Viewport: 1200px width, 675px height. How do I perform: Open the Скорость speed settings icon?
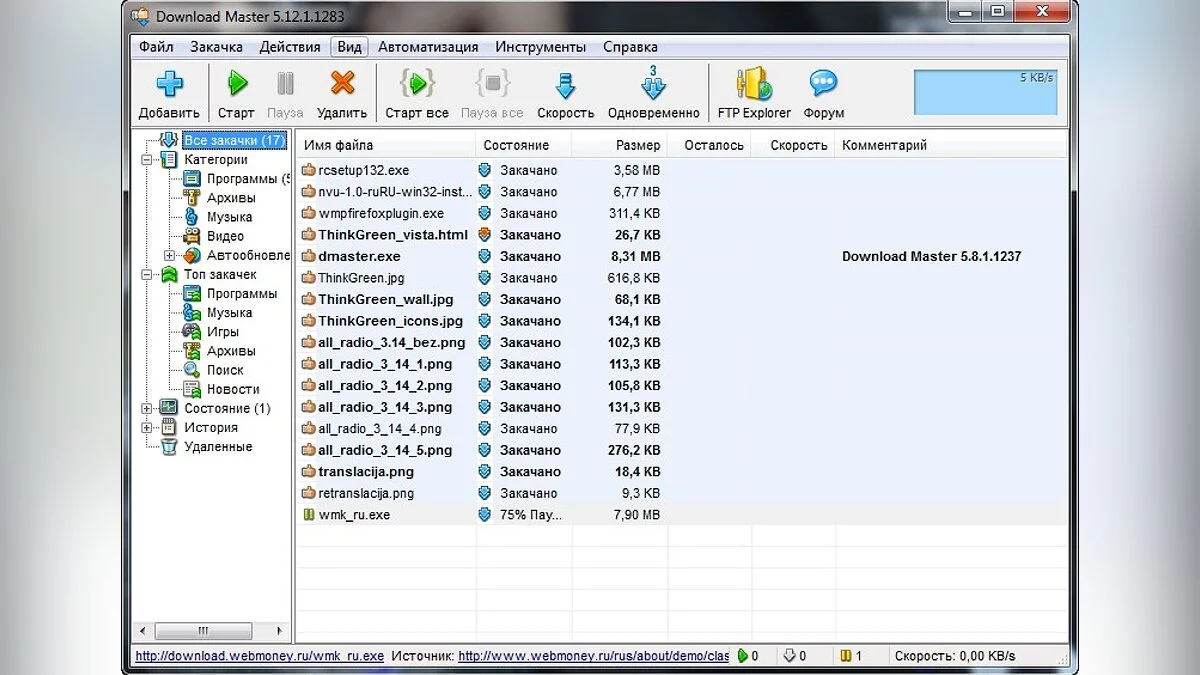[565, 84]
